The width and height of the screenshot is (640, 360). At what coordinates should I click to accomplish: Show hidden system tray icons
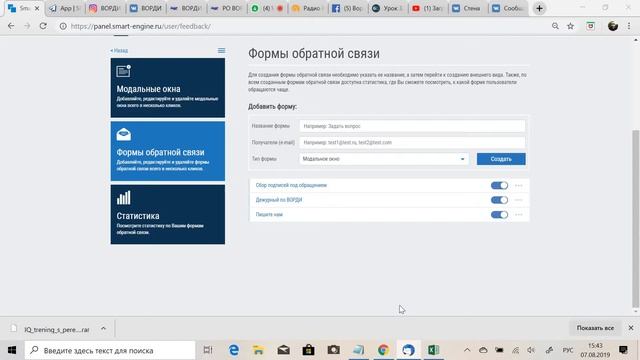(x=467, y=350)
